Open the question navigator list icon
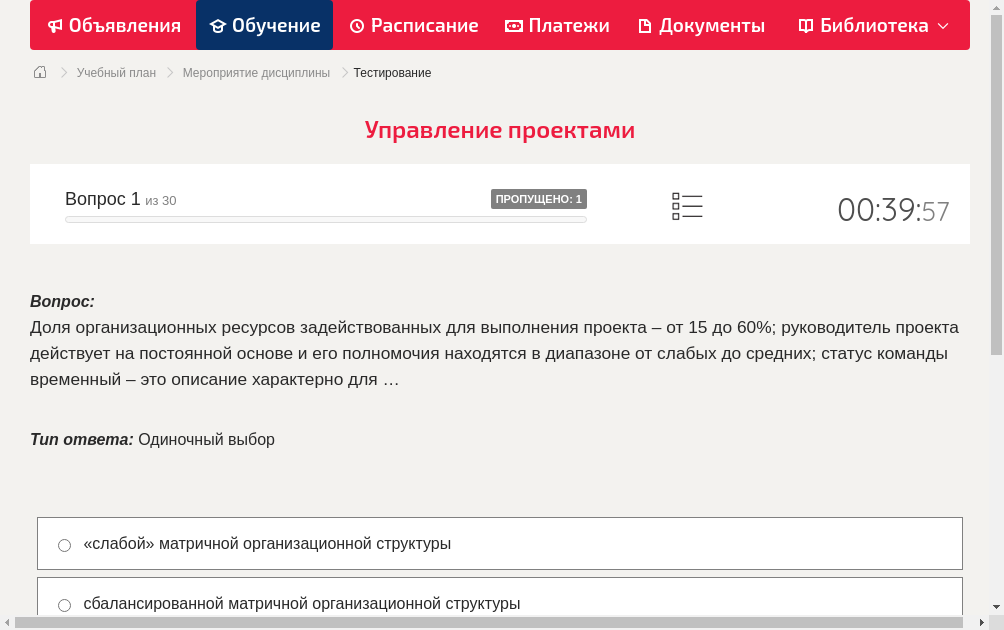Image resolution: width=1004 pixels, height=630 pixels. pyautogui.click(x=687, y=206)
